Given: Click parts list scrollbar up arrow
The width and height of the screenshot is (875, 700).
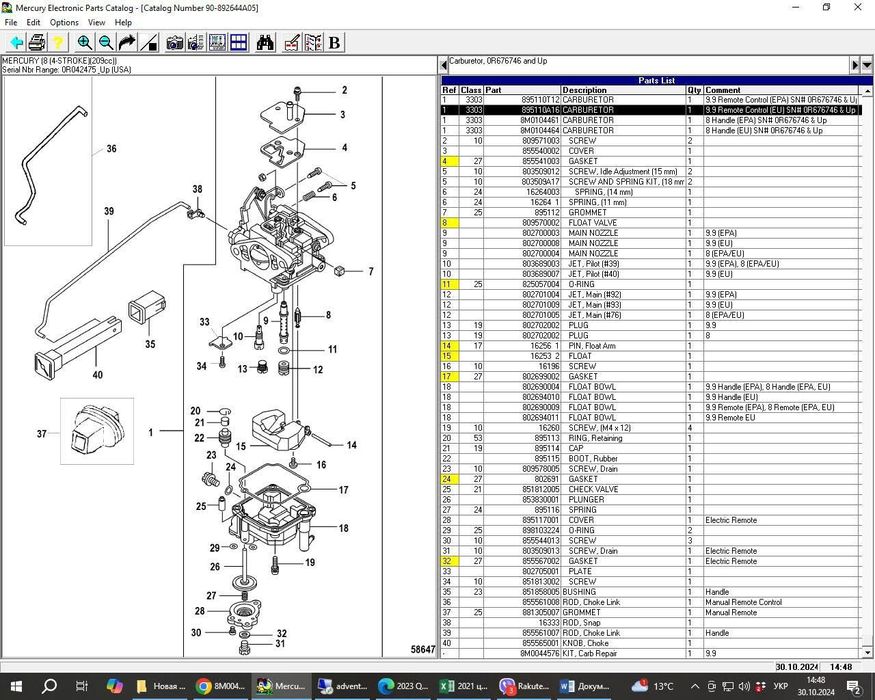Looking at the screenshot, I should 867,90.
